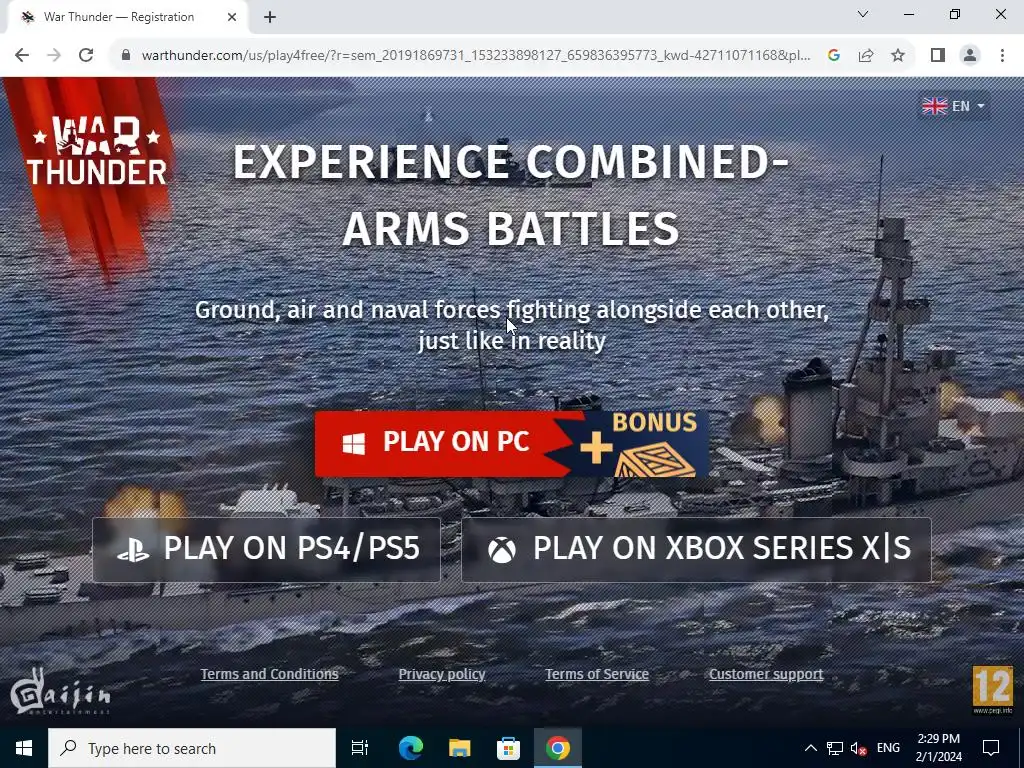Bookmark this tab with star icon
Viewport: 1024px width, 768px height.
point(898,55)
